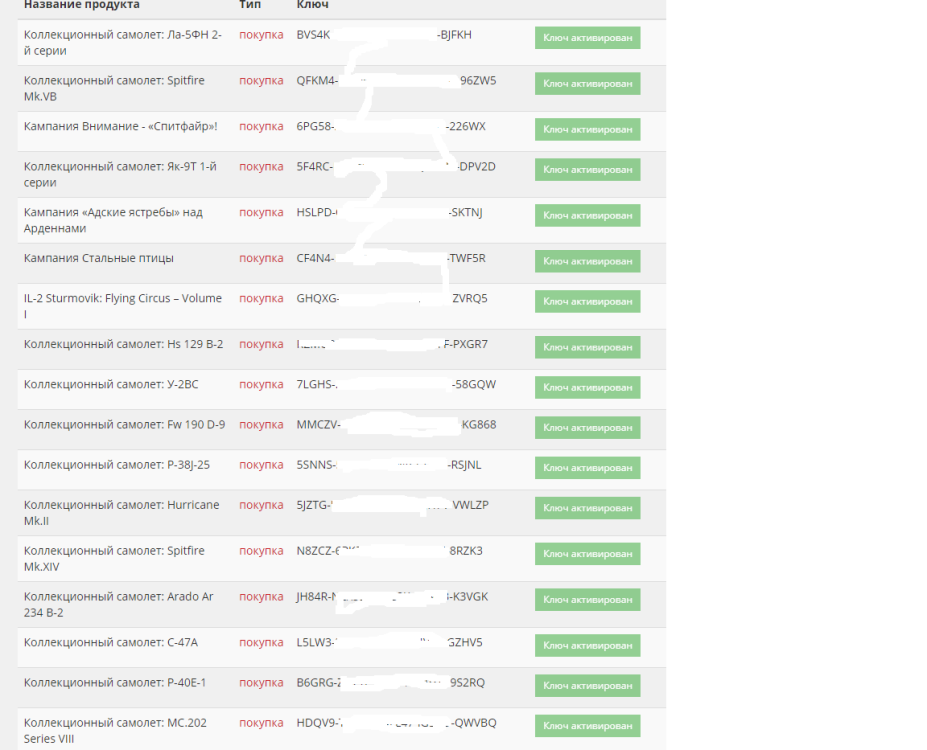
Task: Click key starting with N8ZCZ
Action: [x=390, y=551]
